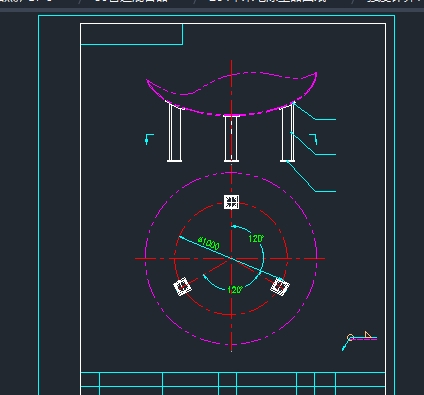The image size is (424, 395).
Task: Select the middle column in the elevation view
Action: [231, 138]
